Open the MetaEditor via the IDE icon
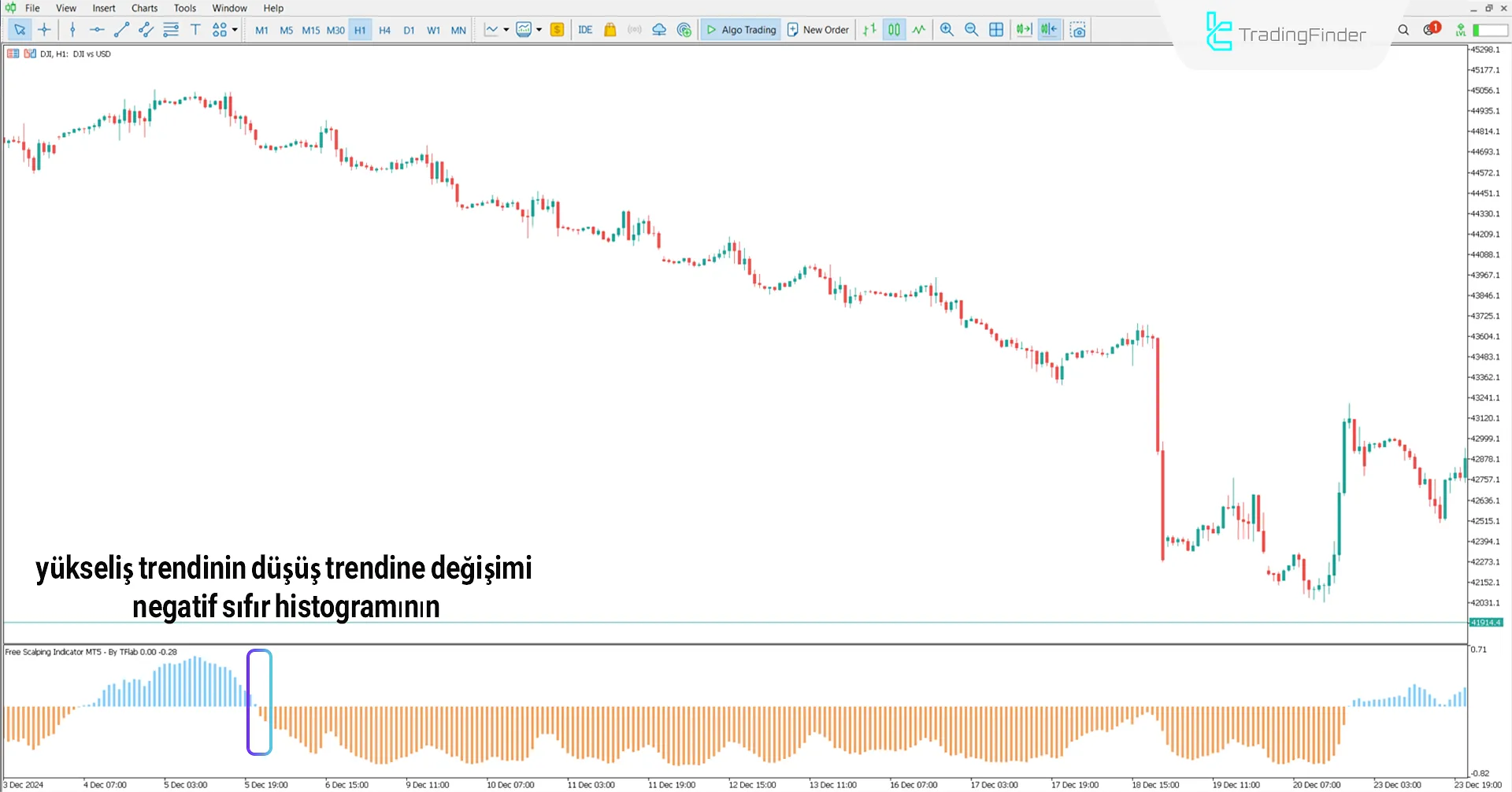 584,29
